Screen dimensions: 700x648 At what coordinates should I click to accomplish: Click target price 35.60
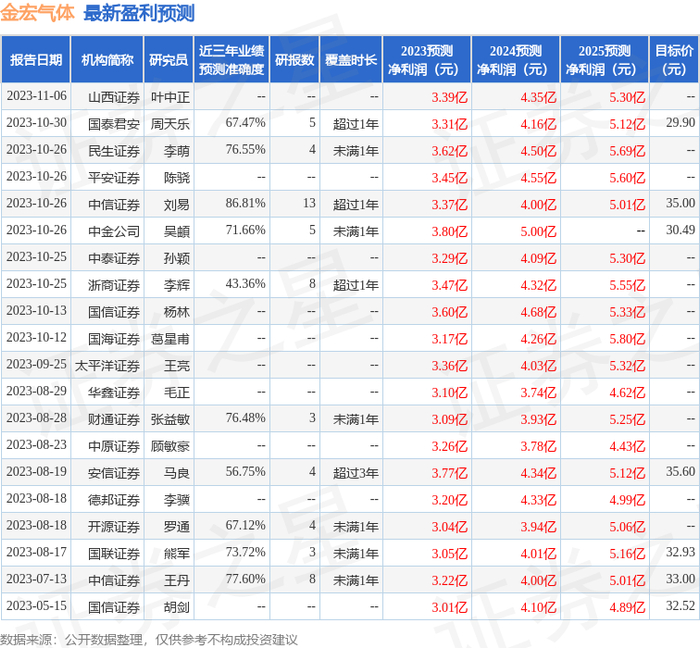coord(680,471)
